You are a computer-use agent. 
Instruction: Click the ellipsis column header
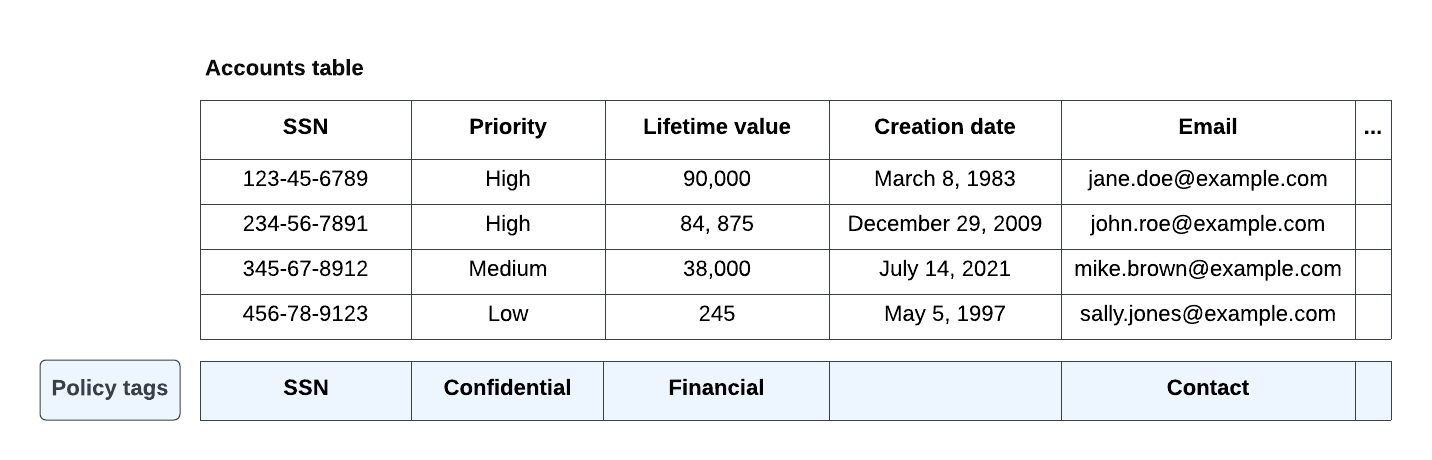pyautogui.click(x=1372, y=128)
